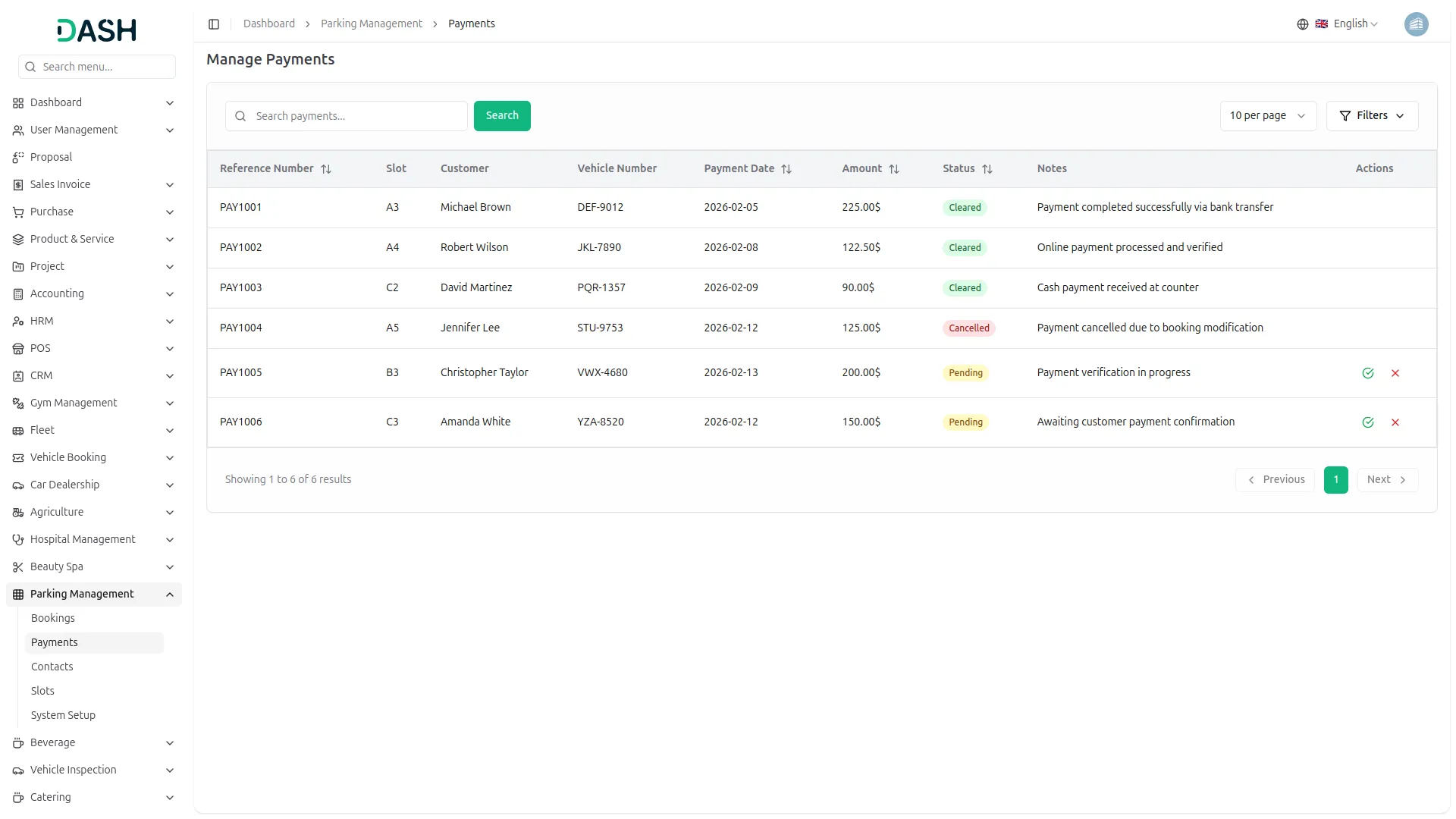Screen dimensions: 1456x819
Task: Click the globe language icon
Action: pyautogui.click(x=1303, y=24)
